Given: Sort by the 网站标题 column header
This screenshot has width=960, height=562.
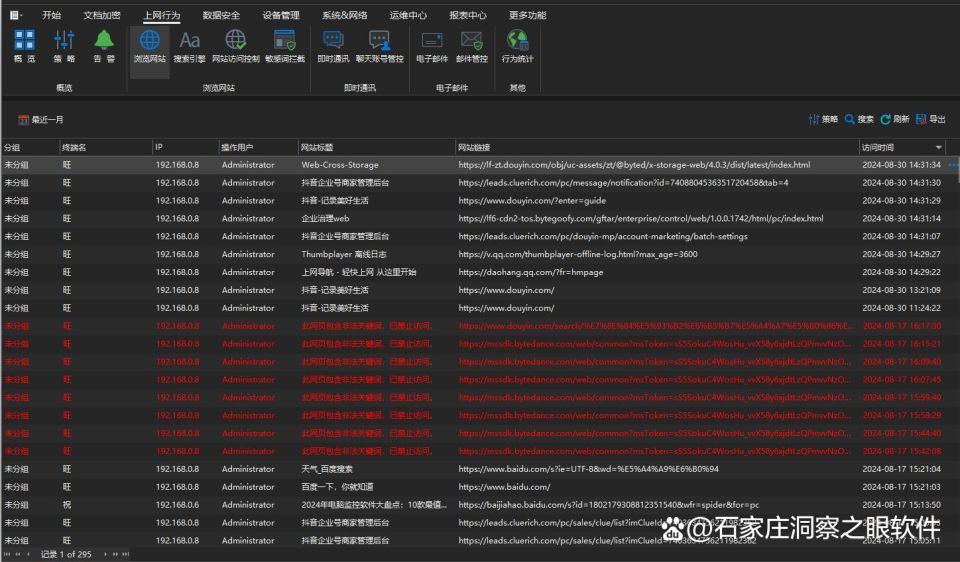Looking at the screenshot, I should [x=377, y=148].
